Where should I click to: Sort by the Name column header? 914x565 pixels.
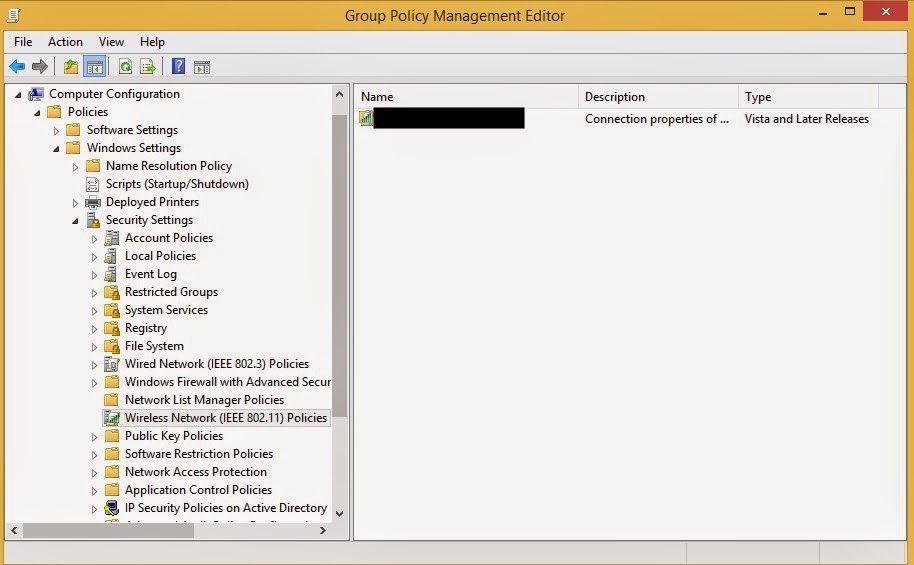467,97
